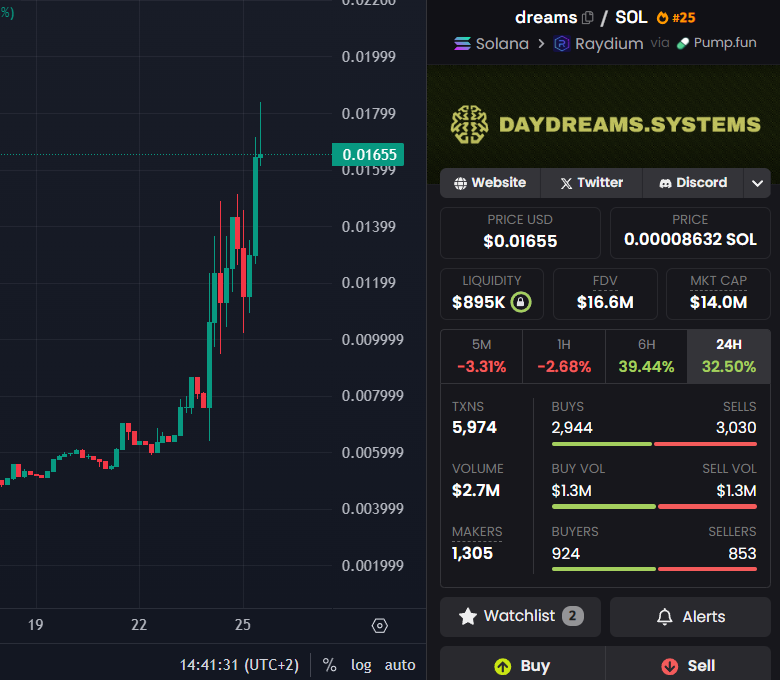Select the 1H timeframe tab
The image size is (780, 680).
pyautogui.click(x=564, y=356)
